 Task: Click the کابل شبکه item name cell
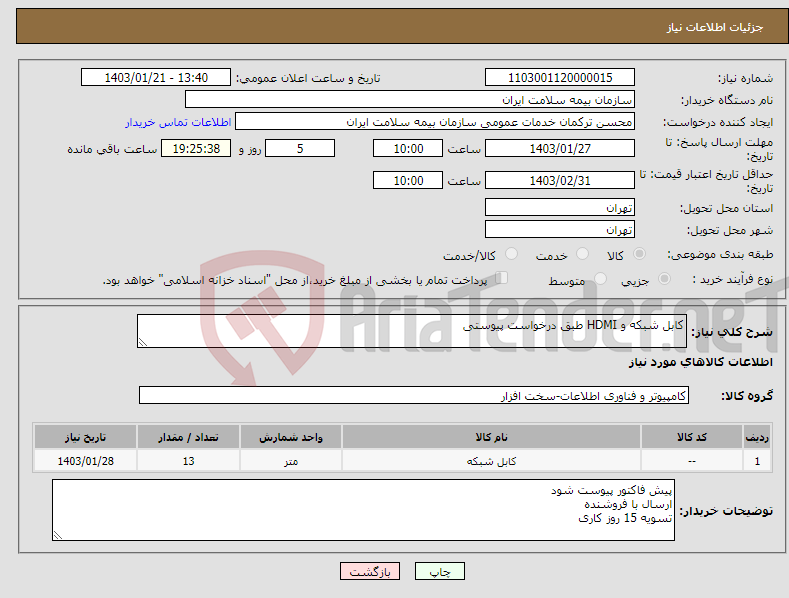491,461
